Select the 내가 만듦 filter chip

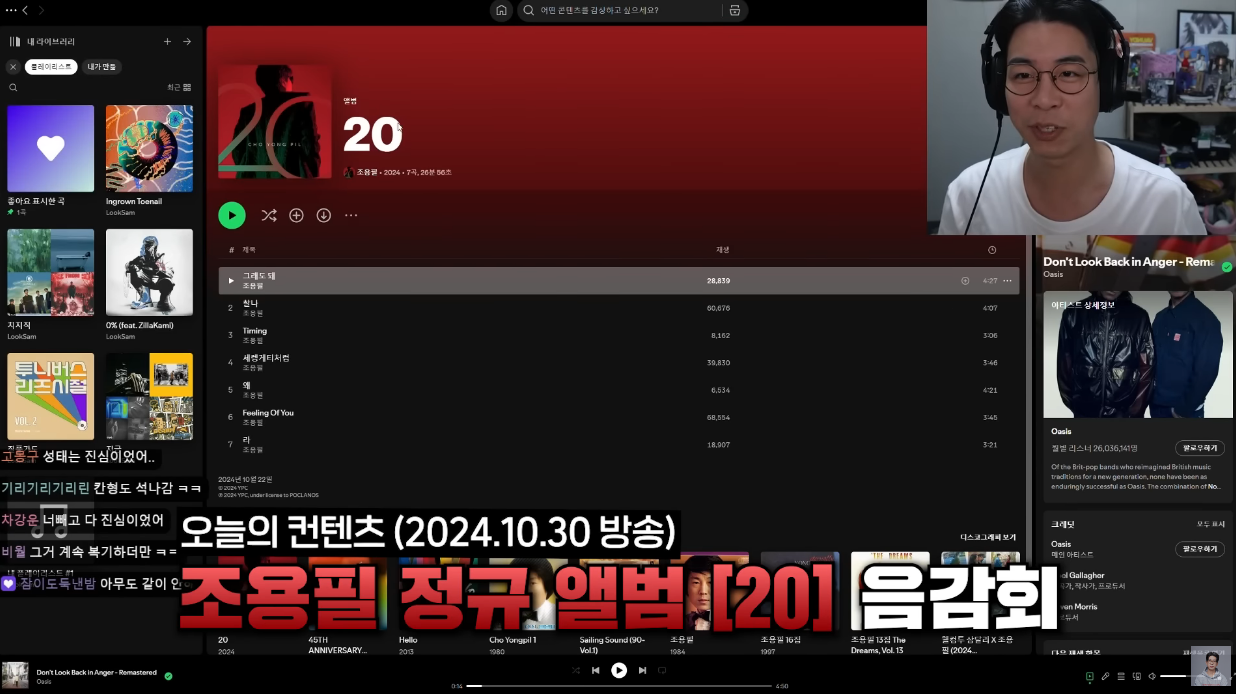(x=102, y=67)
